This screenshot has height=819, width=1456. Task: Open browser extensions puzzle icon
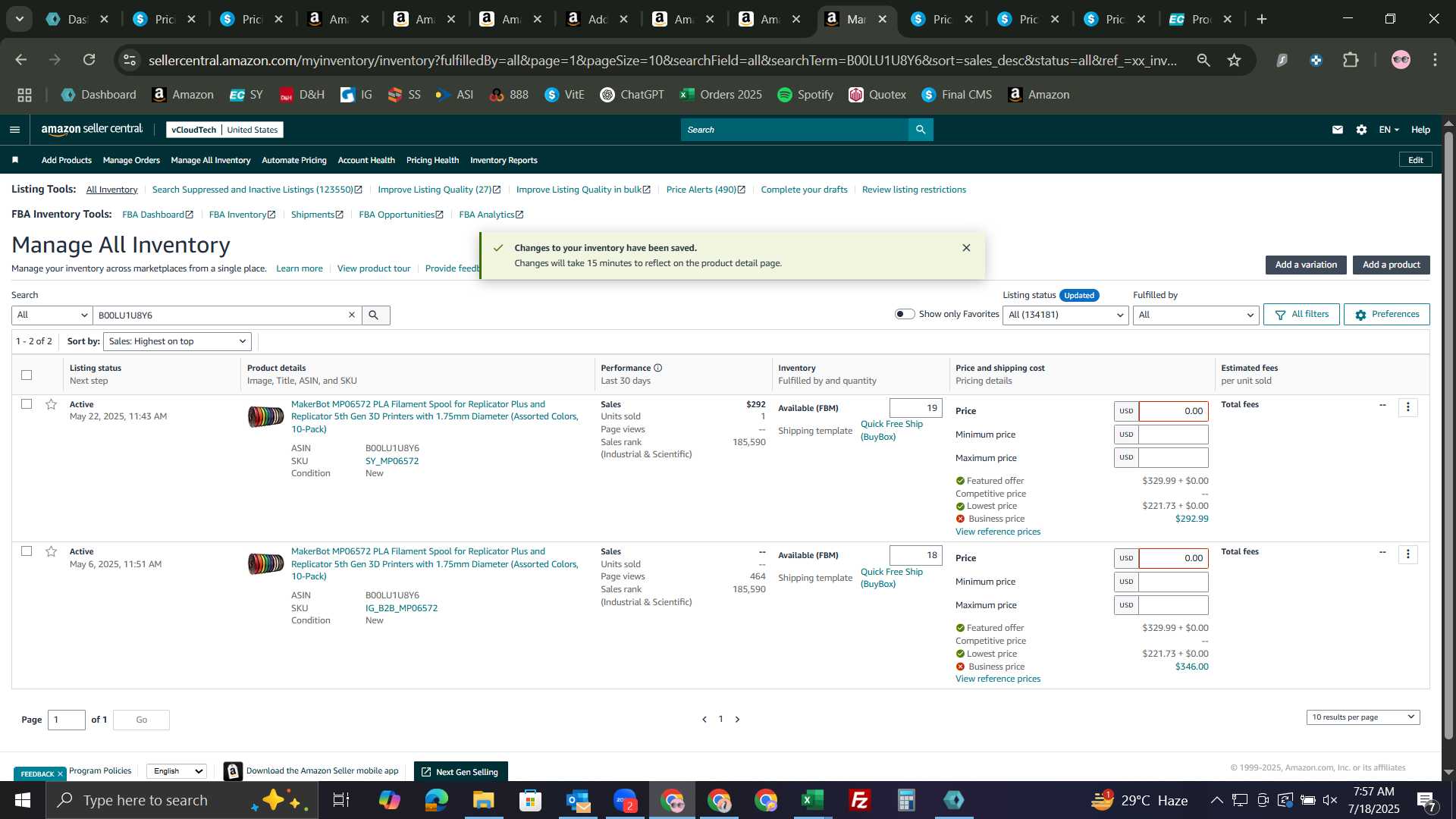pos(1351,60)
